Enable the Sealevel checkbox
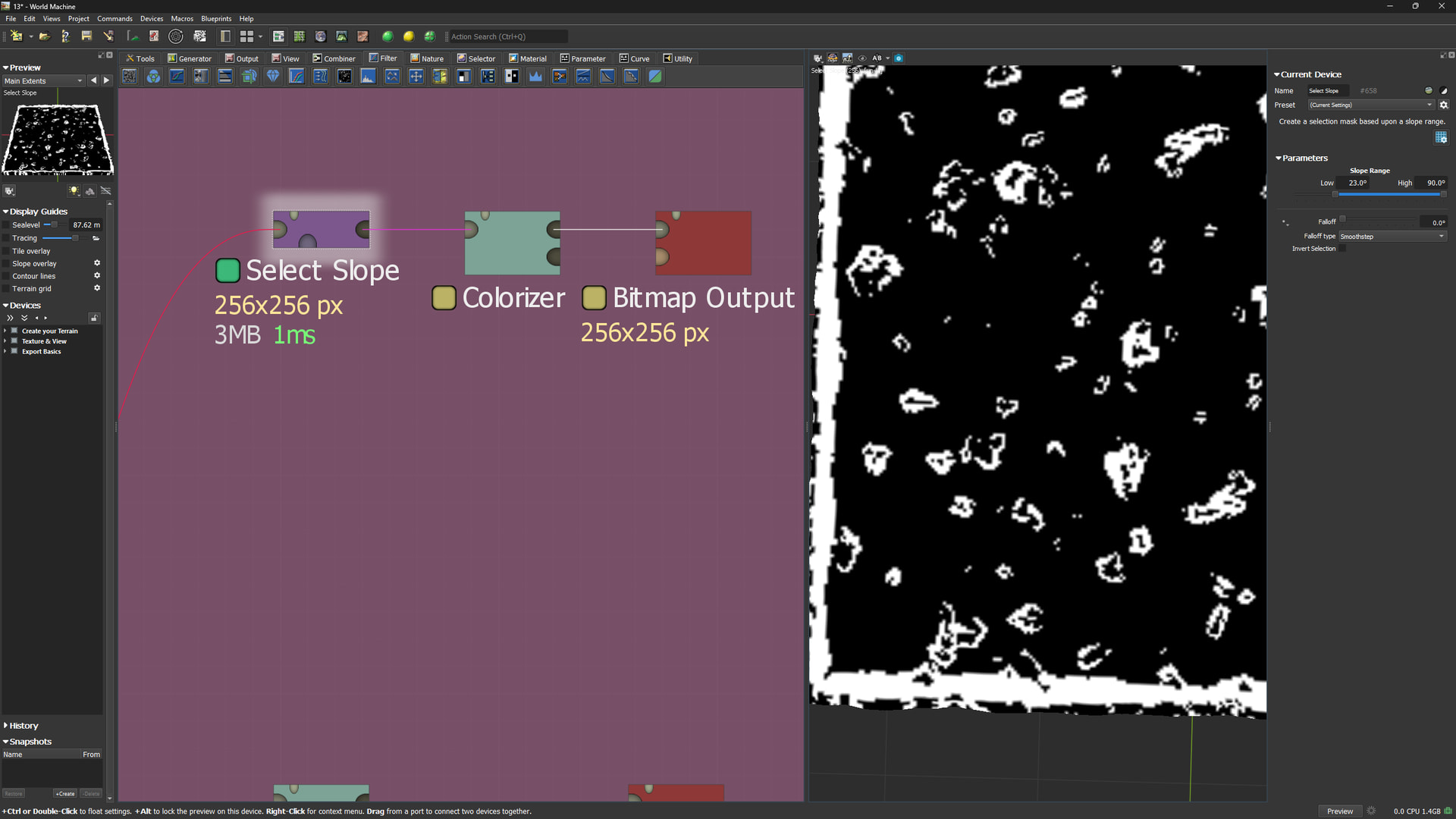This screenshot has height=819, width=1456. coord(7,225)
